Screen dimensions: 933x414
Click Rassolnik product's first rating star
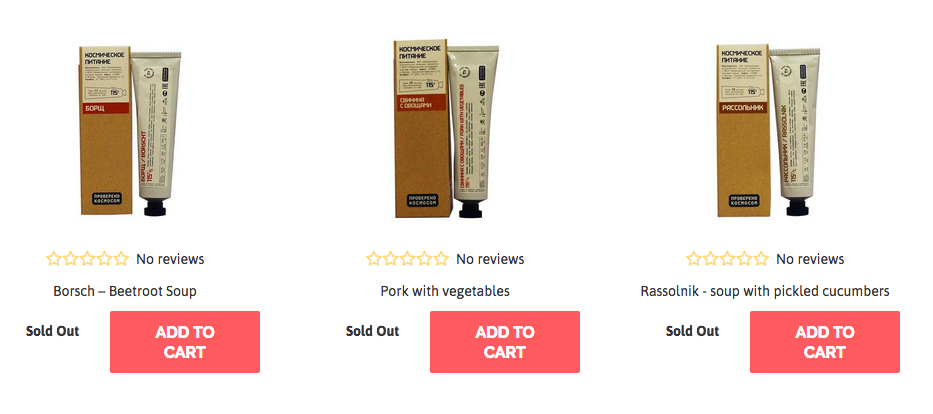point(694,259)
